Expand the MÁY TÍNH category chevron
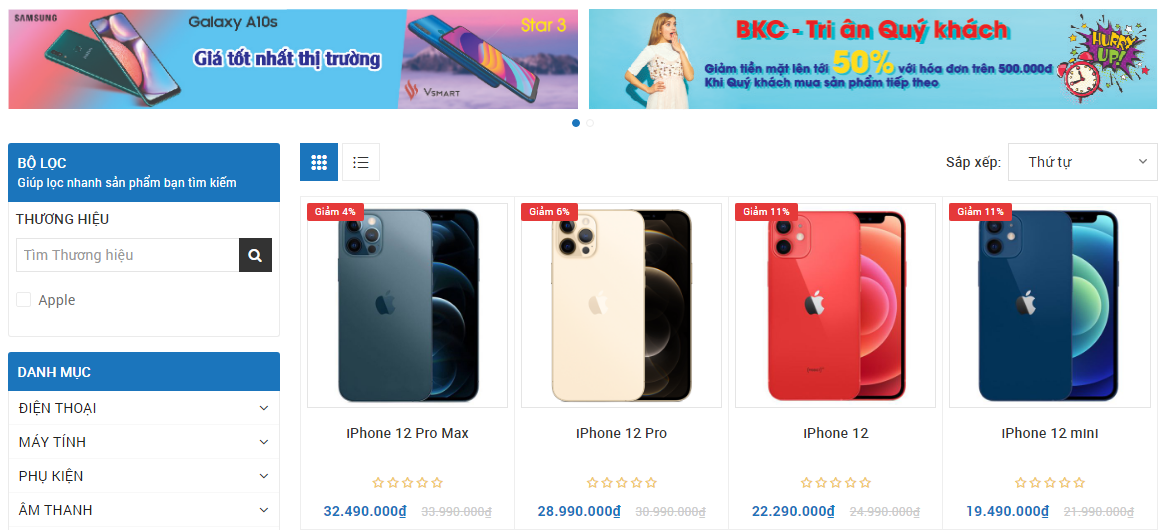This screenshot has width=1164, height=530. (264, 442)
